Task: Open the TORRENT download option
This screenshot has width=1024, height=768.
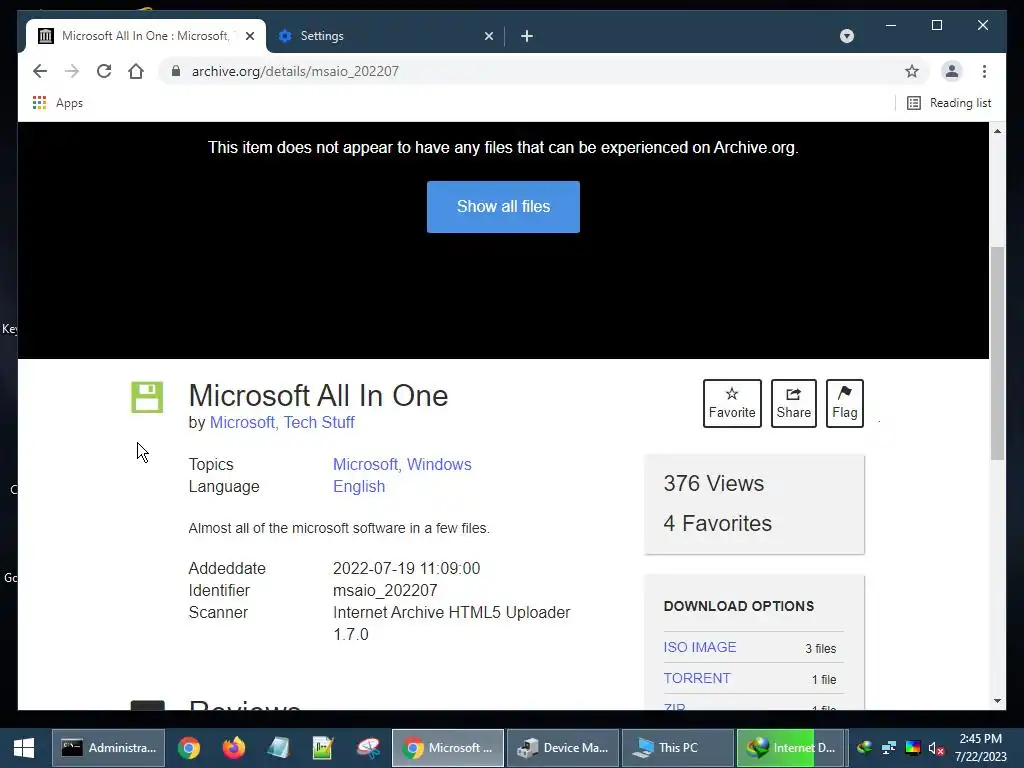Action: [x=697, y=679]
